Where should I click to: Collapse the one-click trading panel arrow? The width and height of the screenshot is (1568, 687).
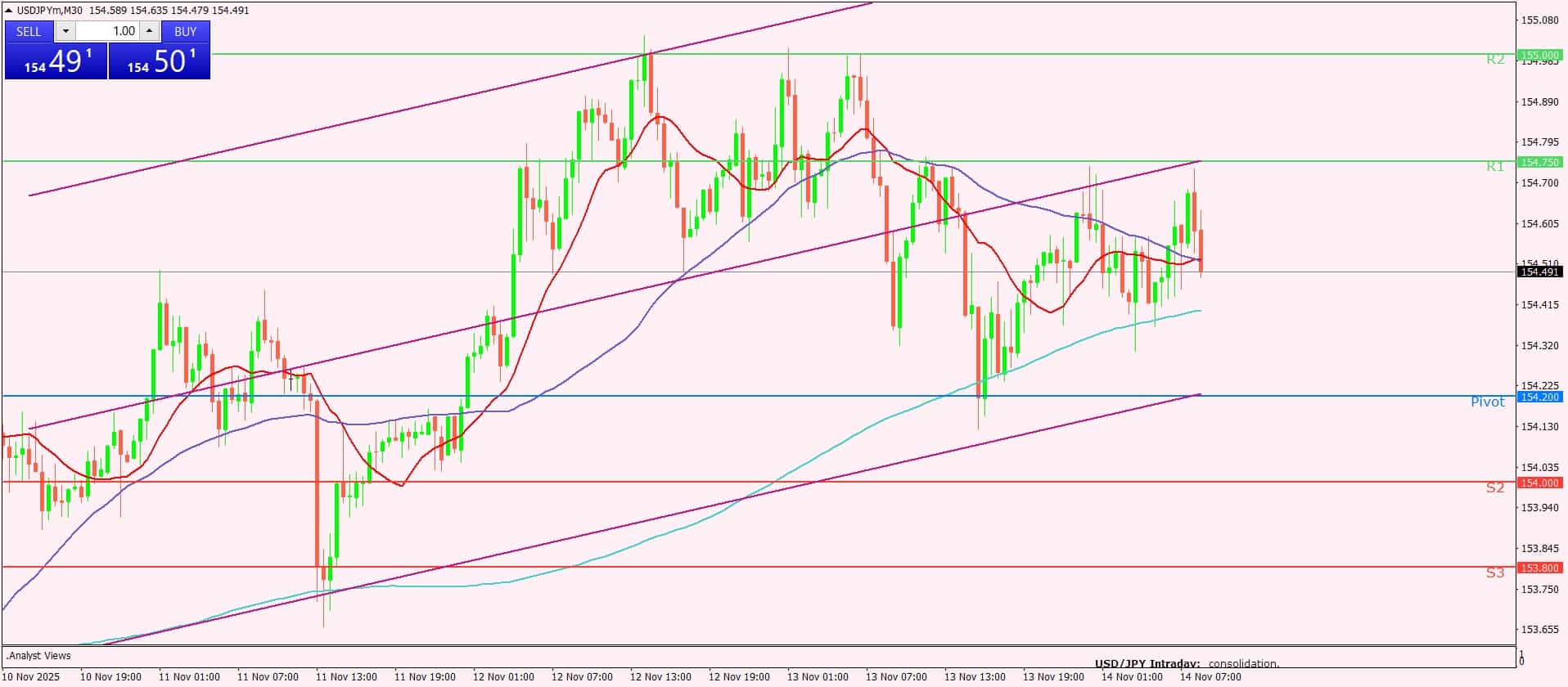click(9, 11)
